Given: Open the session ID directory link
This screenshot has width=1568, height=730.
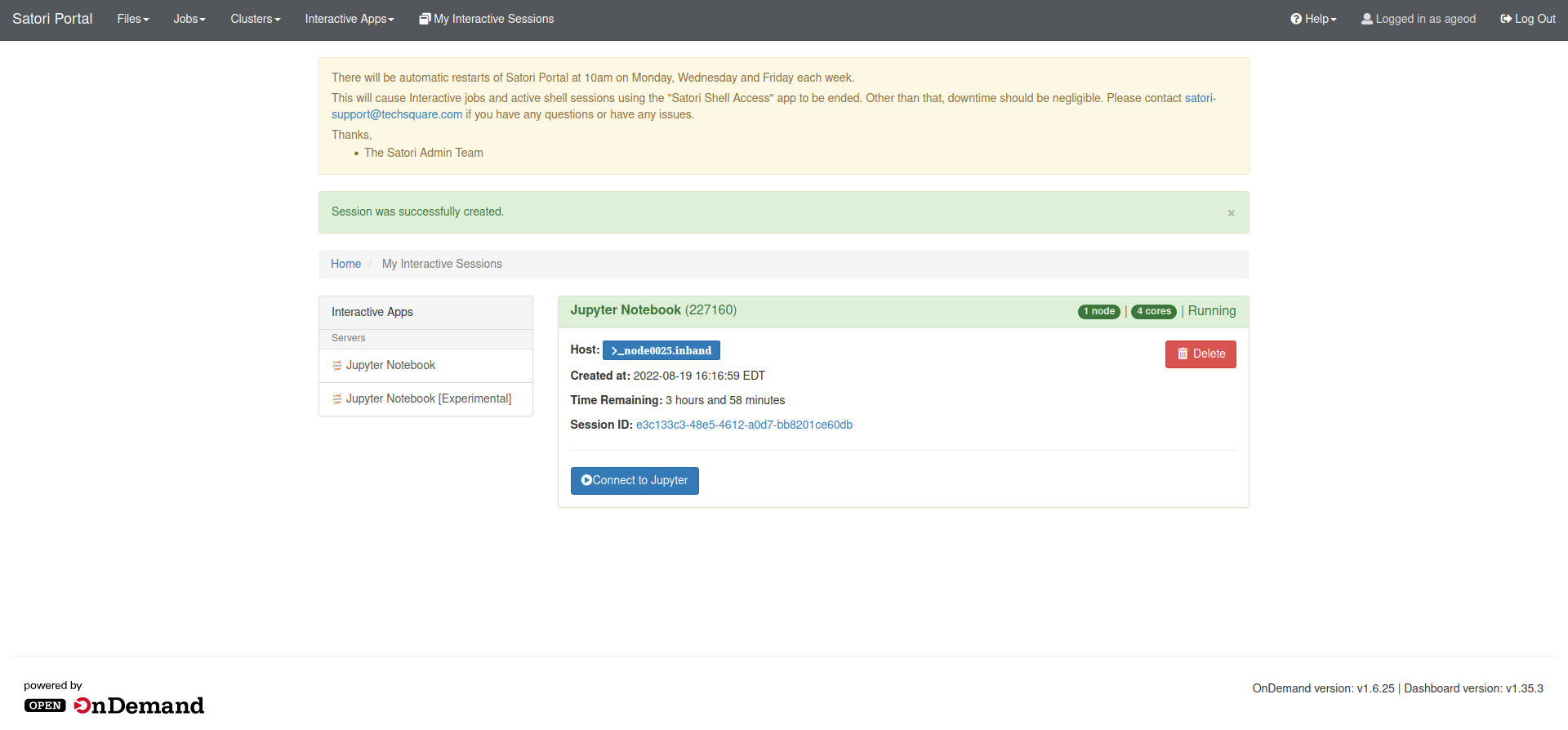Looking at the screenshot, I should click(744, 425).
